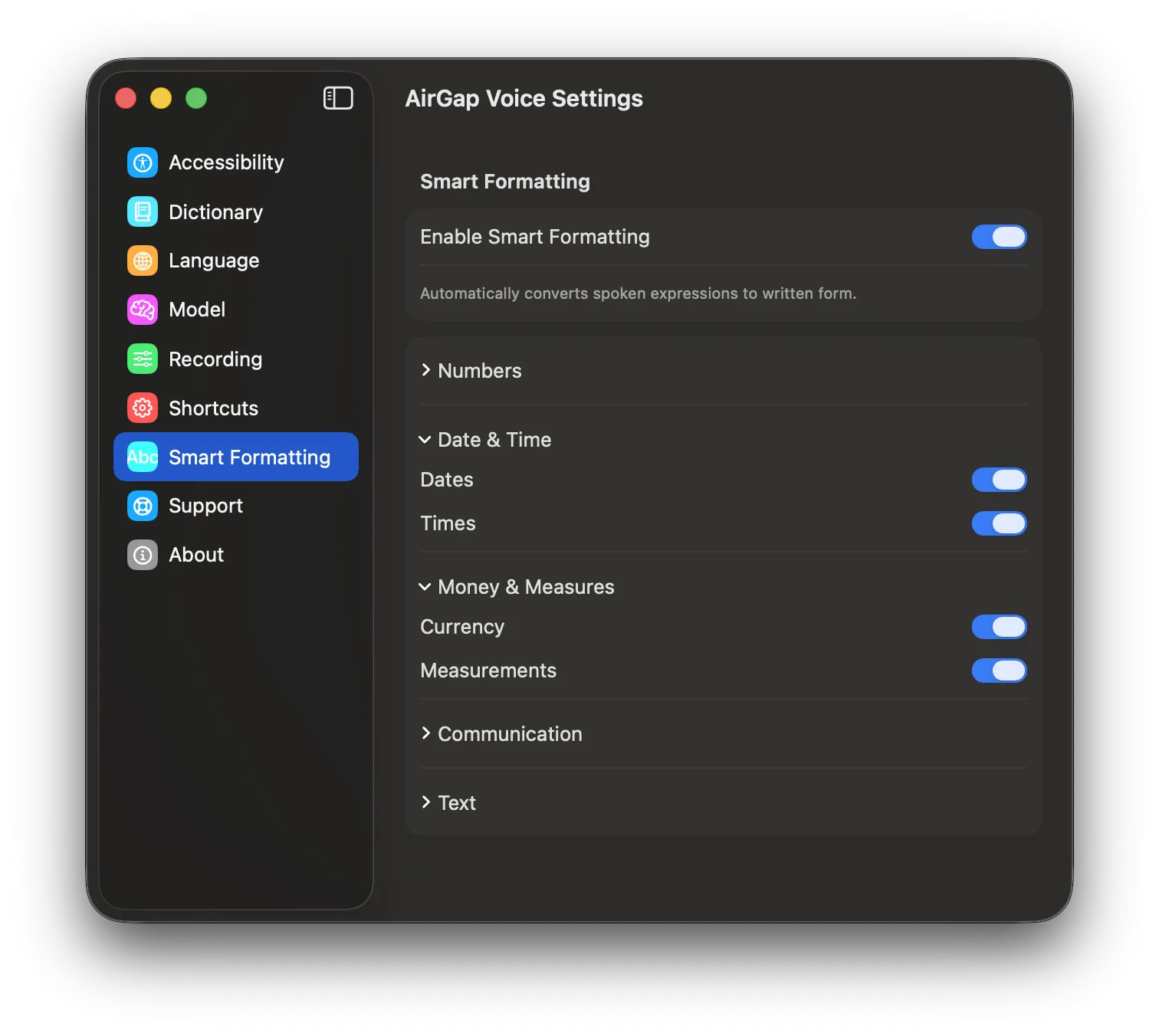Turn off the Times toggle
1159x1036 pixels.
[x=999, y=523]
